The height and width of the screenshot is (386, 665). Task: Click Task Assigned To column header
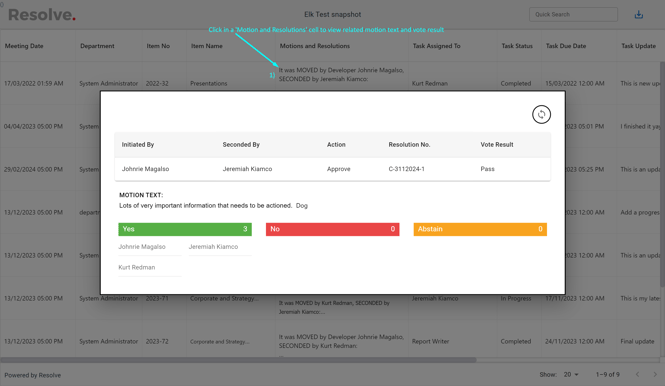(436, 46)
